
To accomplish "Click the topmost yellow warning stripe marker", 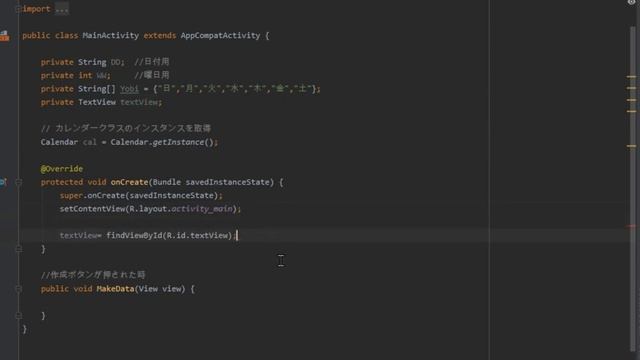I will (x=631, y=76).
